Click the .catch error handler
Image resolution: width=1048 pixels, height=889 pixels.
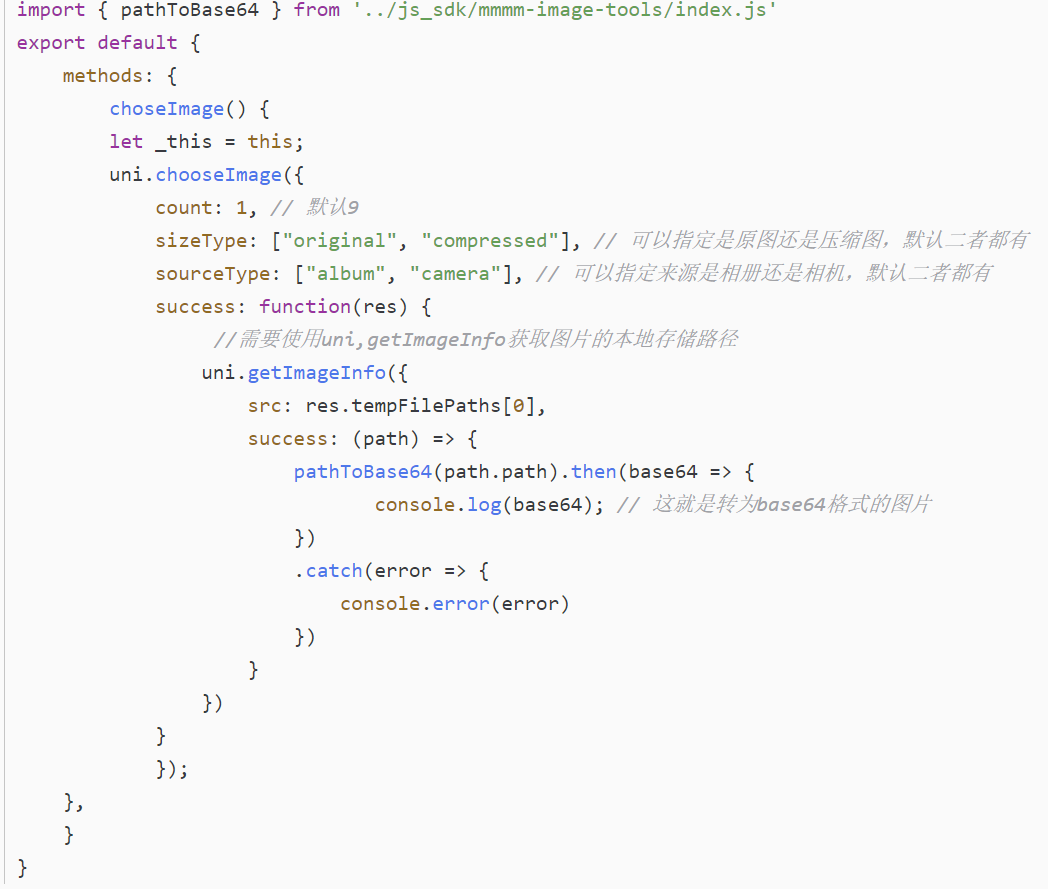point(328,571)
